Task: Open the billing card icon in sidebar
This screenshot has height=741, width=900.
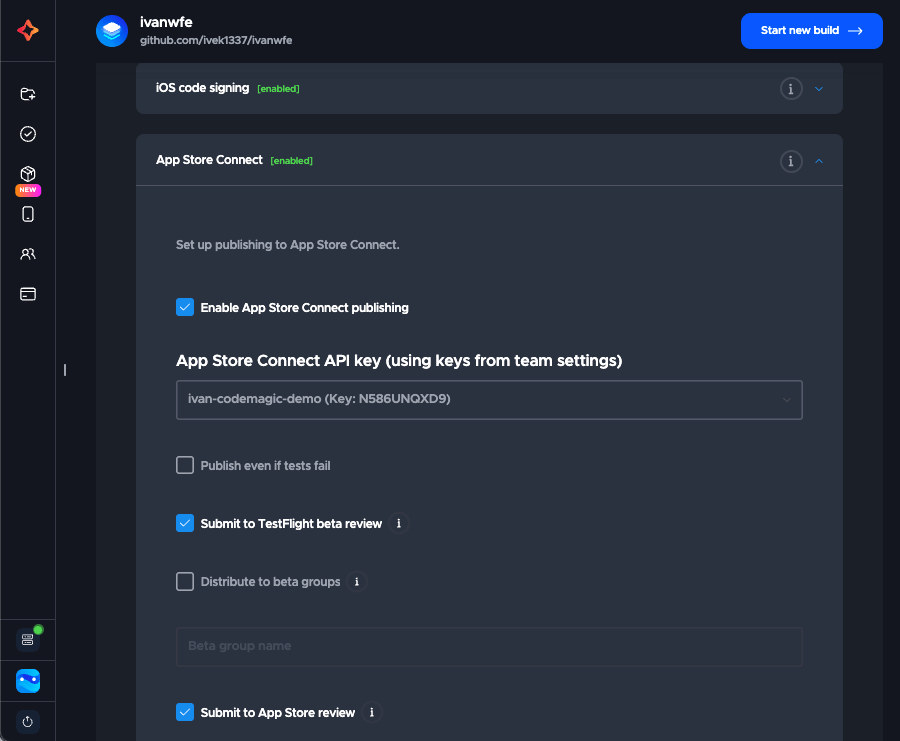Action: point(28,294)
